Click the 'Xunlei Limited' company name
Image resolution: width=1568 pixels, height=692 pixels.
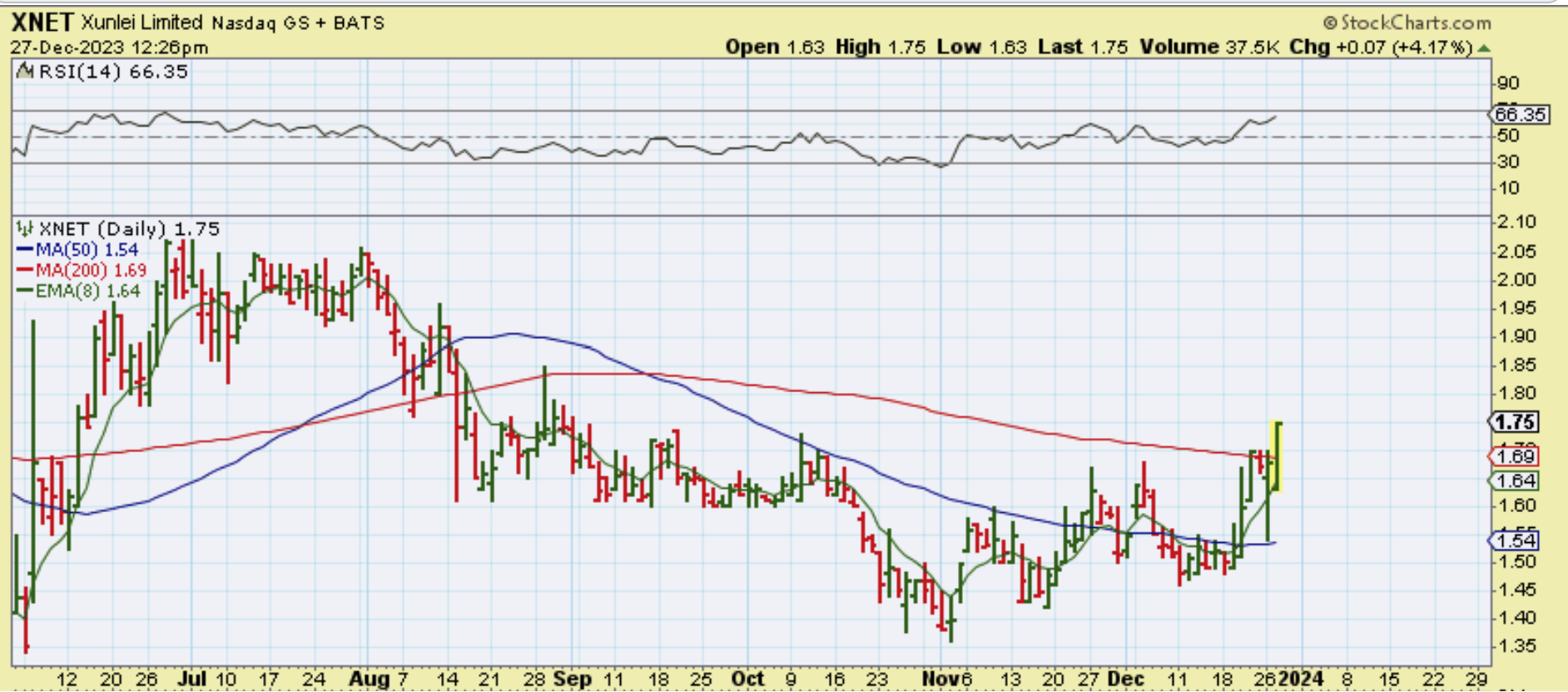(142, 22)
